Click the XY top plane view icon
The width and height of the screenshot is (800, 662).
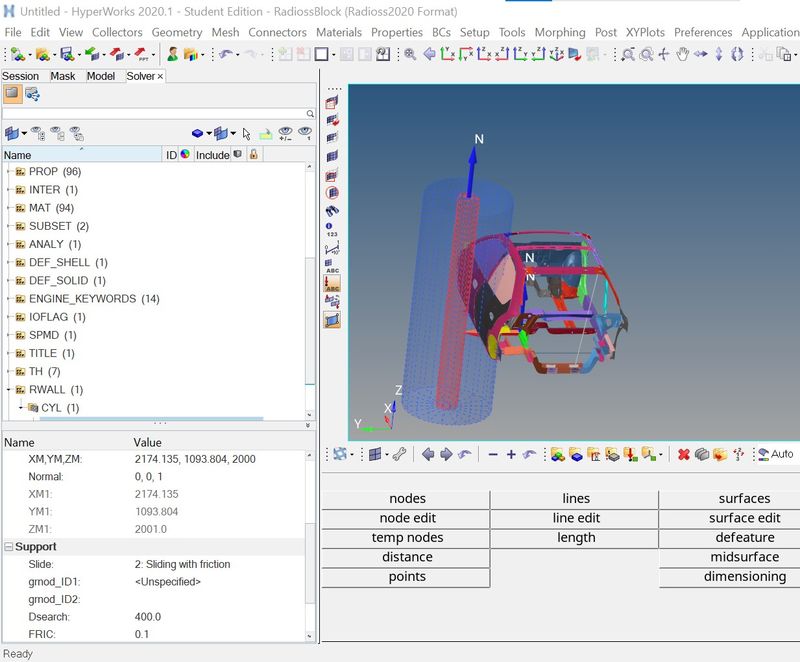click(x=447, y=54)
